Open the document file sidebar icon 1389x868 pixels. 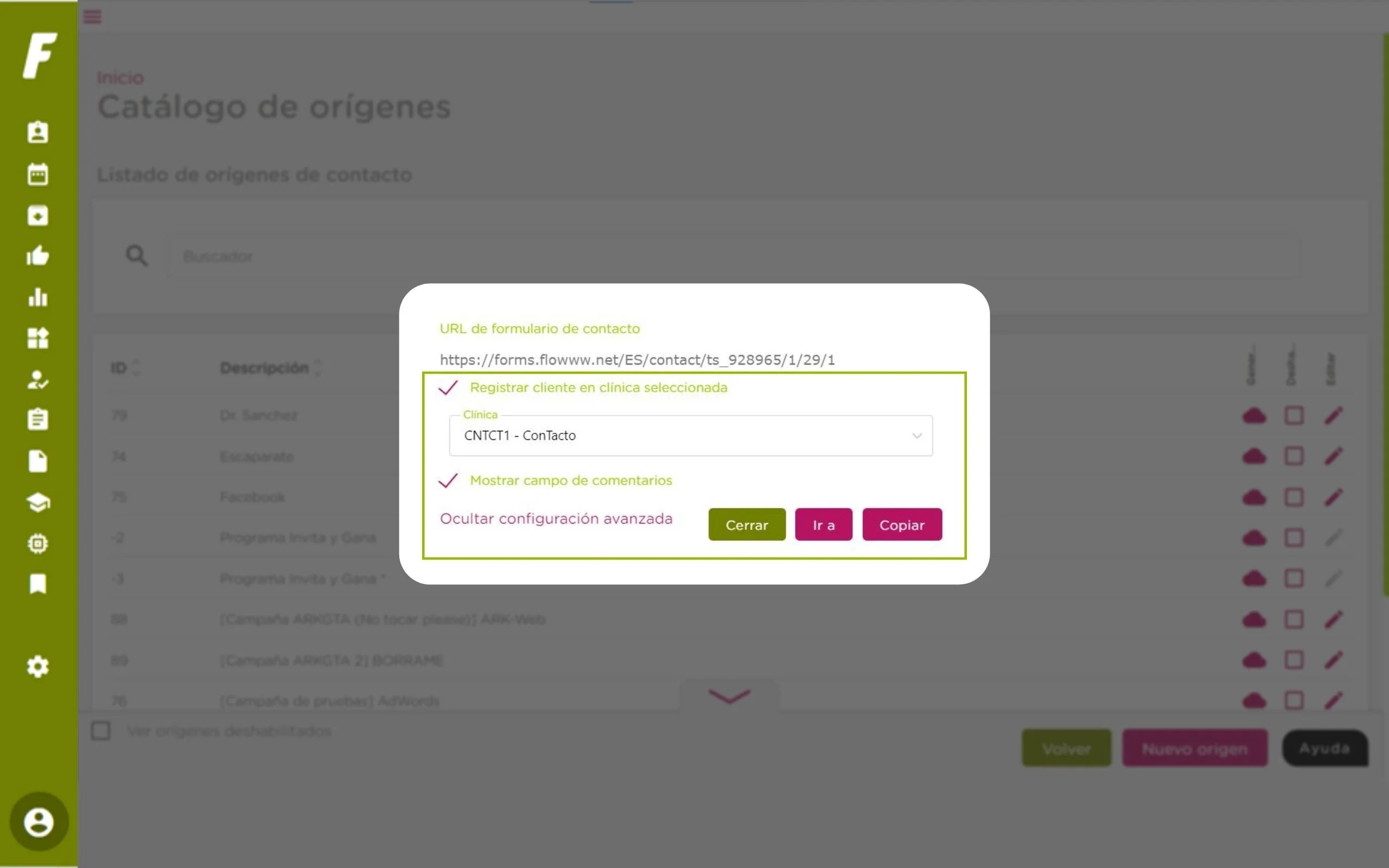[x=38, y=461]
